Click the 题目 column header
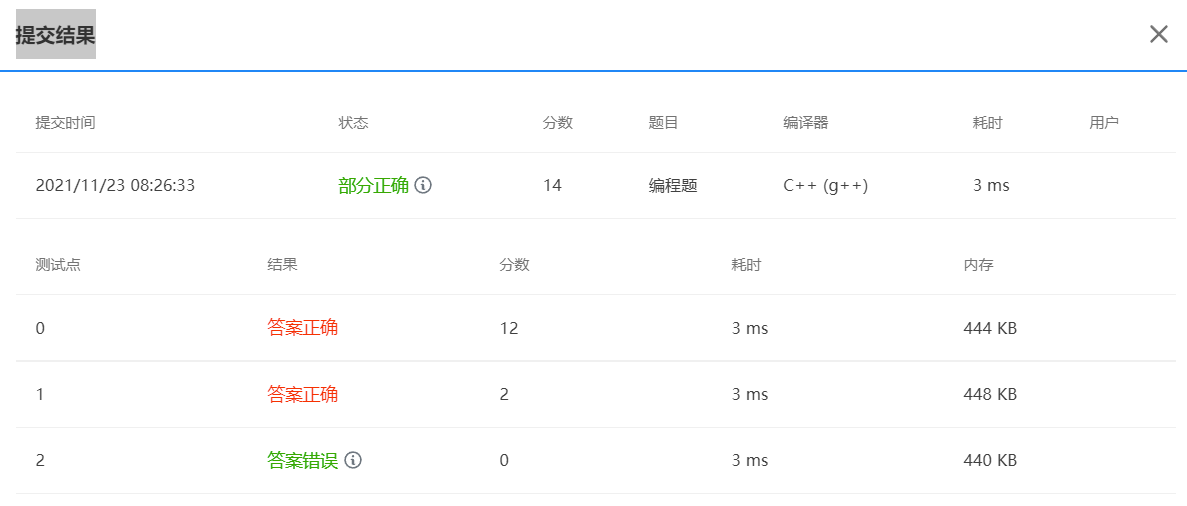This screenshot has width=1187, height=506. tap(663, 123)
